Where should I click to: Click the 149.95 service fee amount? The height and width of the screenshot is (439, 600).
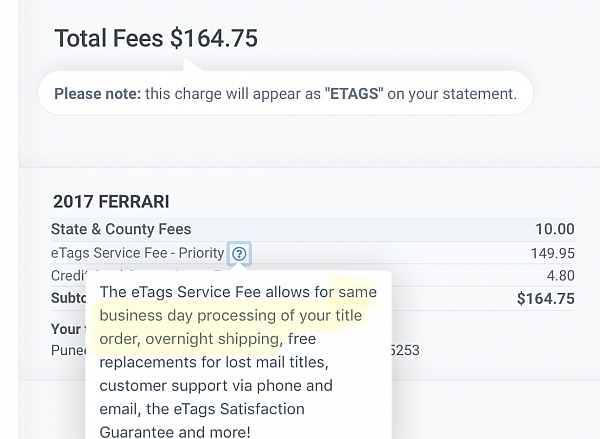(552, 253)
